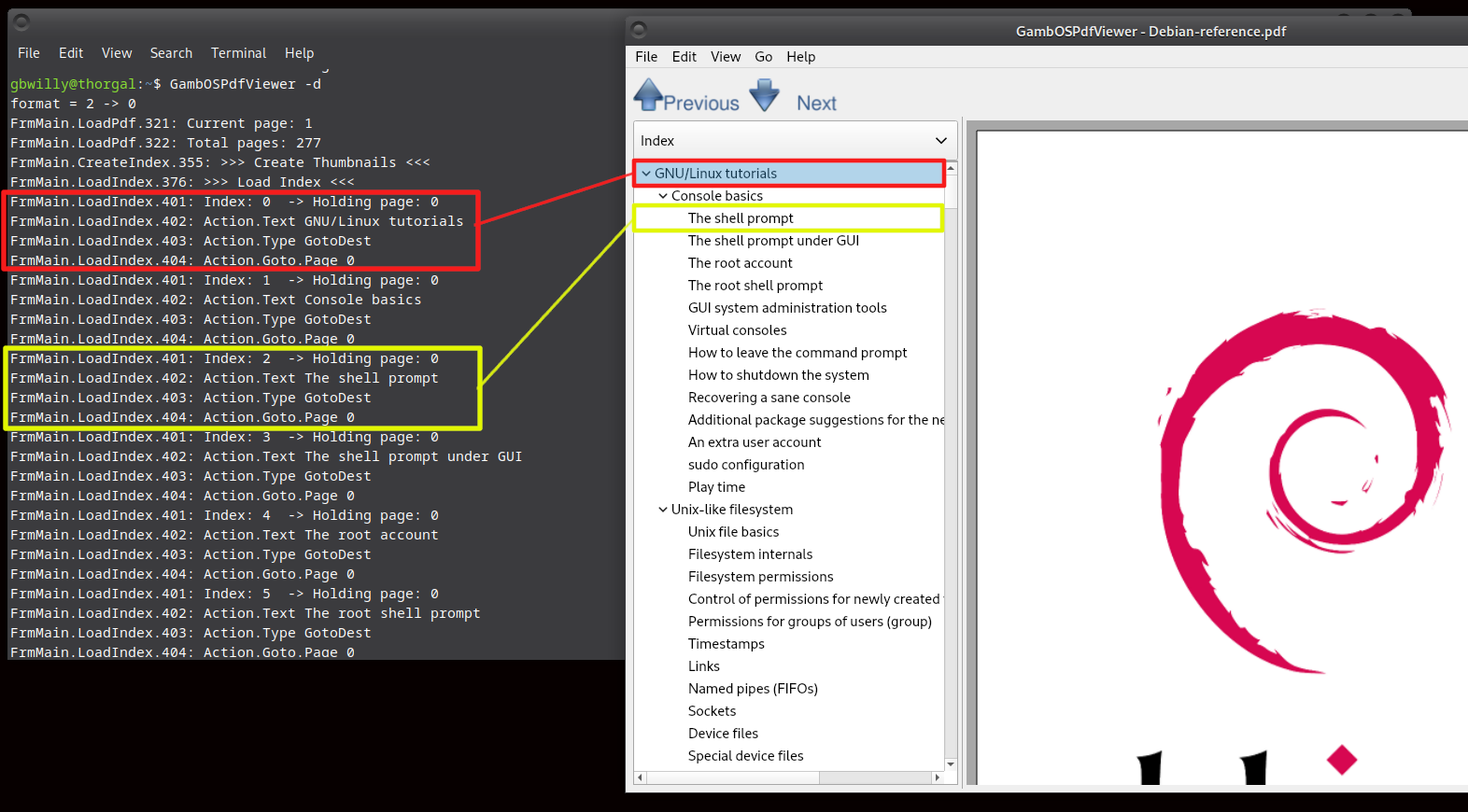Click the Debian swirl PDF page
The image size is (1468, 812).
(x=1222, y=457)
